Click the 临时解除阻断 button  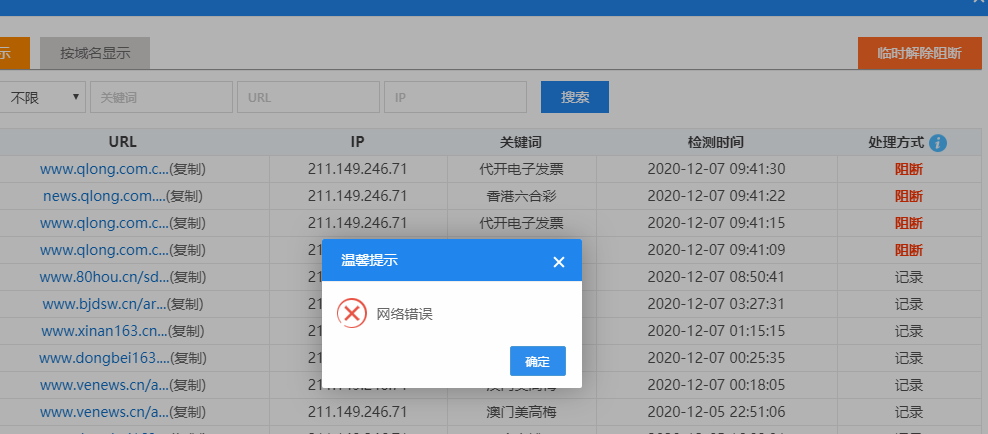[918, 53]
